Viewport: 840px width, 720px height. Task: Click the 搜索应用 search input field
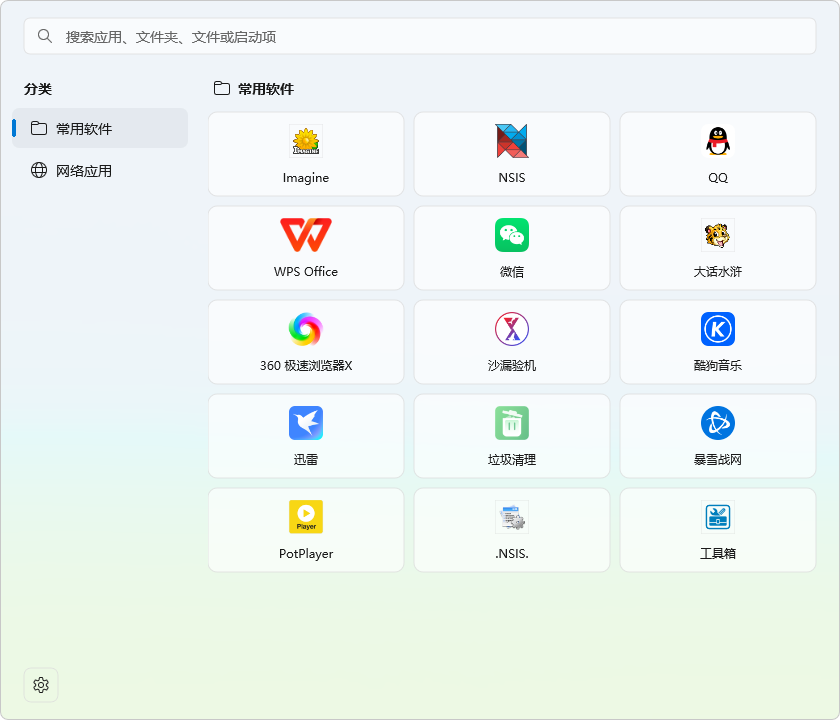pyautogui.click(x=420, y=36)
